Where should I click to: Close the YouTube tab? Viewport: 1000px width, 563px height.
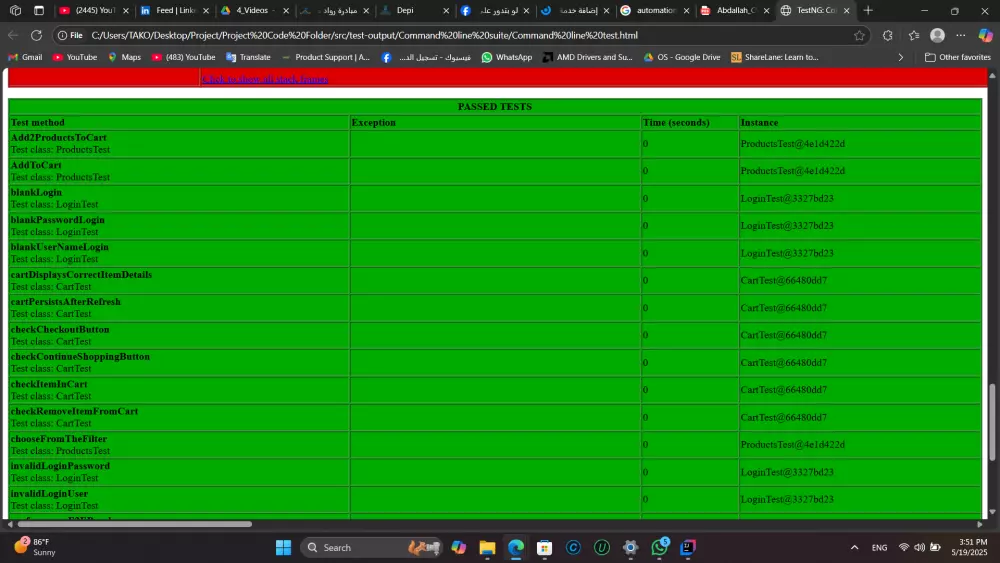(126, 11)
